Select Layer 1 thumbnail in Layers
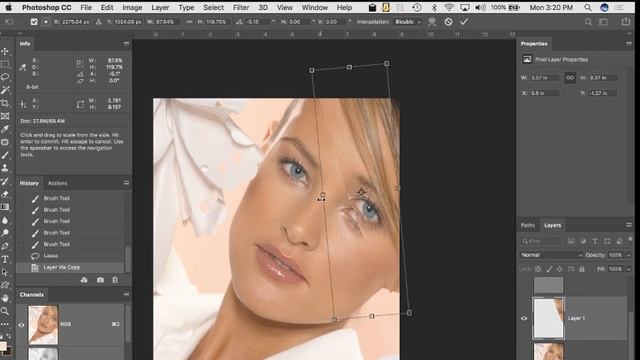Screen dimensions: 640x360 pyautogui.click(x=549, y=318)
